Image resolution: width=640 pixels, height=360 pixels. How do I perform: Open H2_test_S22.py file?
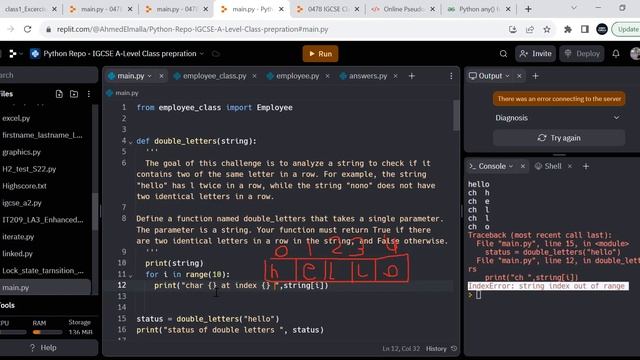coord(29,169)
